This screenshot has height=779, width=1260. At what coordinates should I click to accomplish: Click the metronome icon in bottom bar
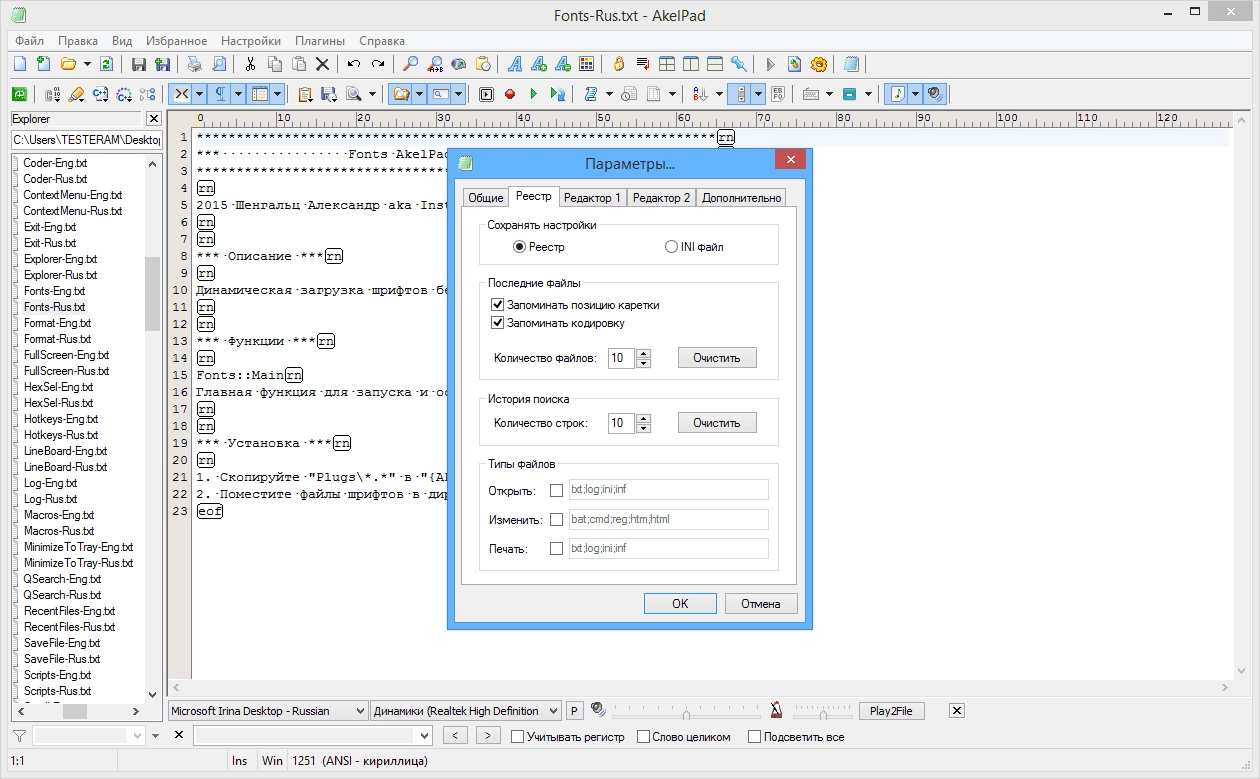[x=776, y=710]
